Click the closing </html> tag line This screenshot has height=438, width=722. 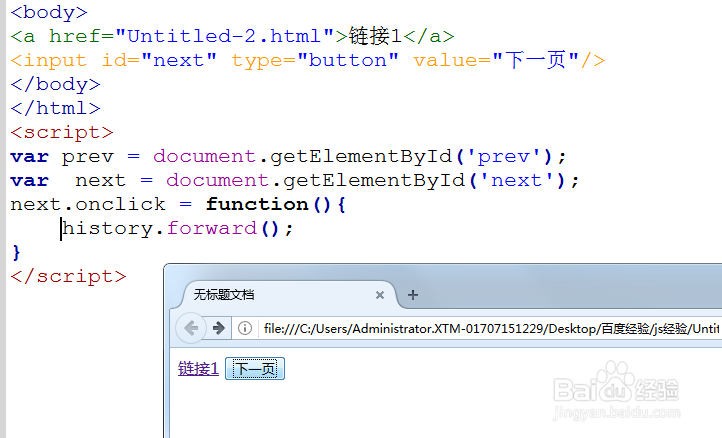coord(55,108)
